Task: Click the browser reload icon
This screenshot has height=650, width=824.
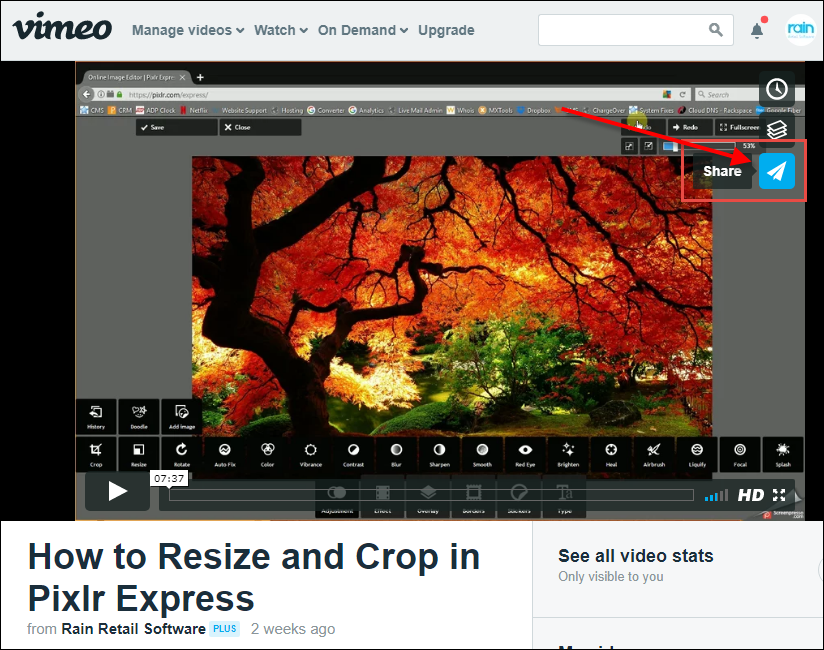Action: [x=682, y=95]
